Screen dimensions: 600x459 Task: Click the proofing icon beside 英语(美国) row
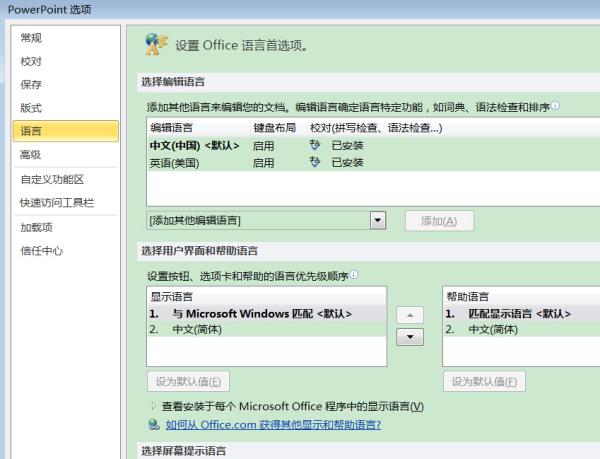tap(316, 162)
